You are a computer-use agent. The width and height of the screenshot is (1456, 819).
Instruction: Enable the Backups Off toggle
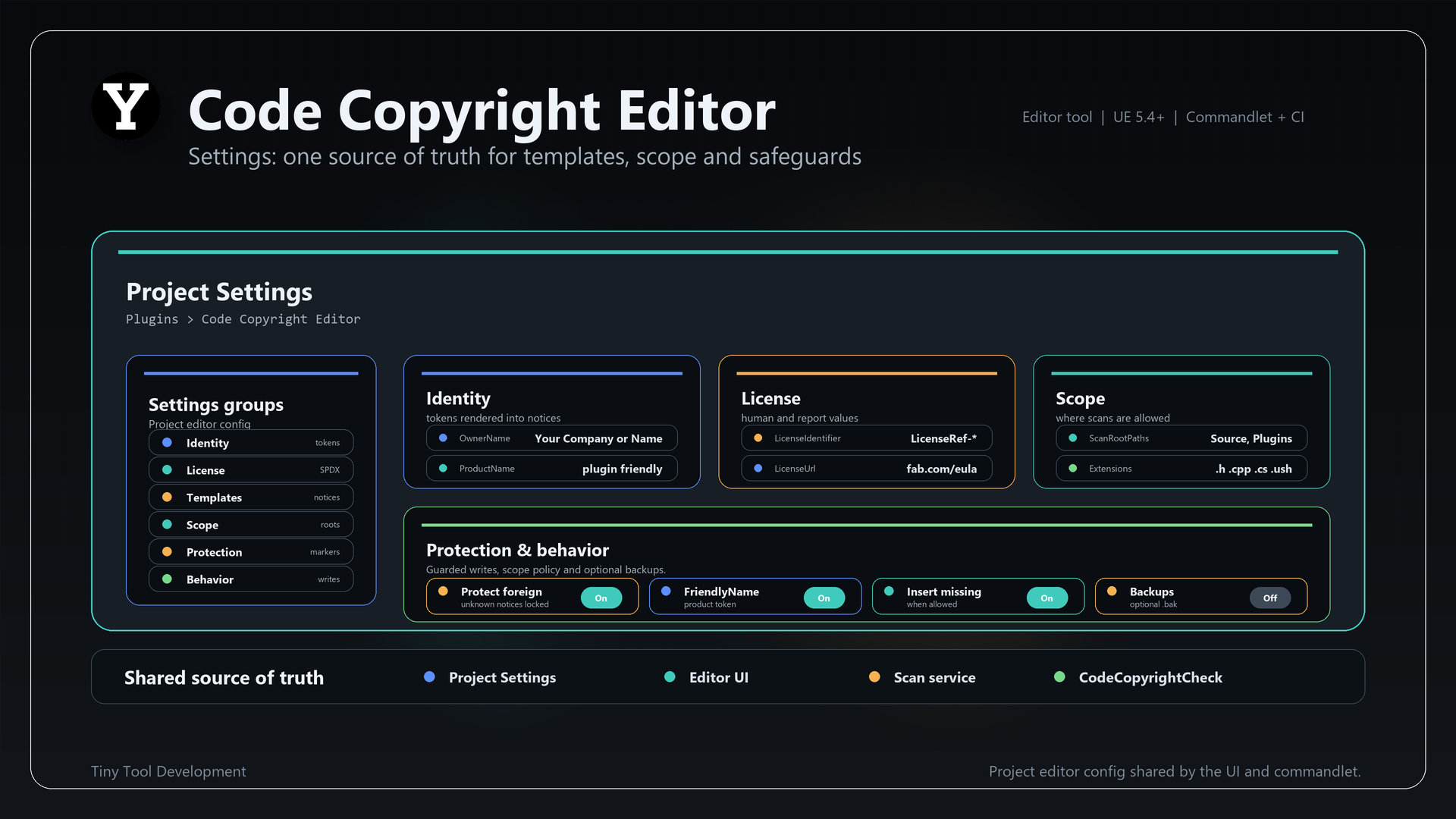click(1270, 598)
